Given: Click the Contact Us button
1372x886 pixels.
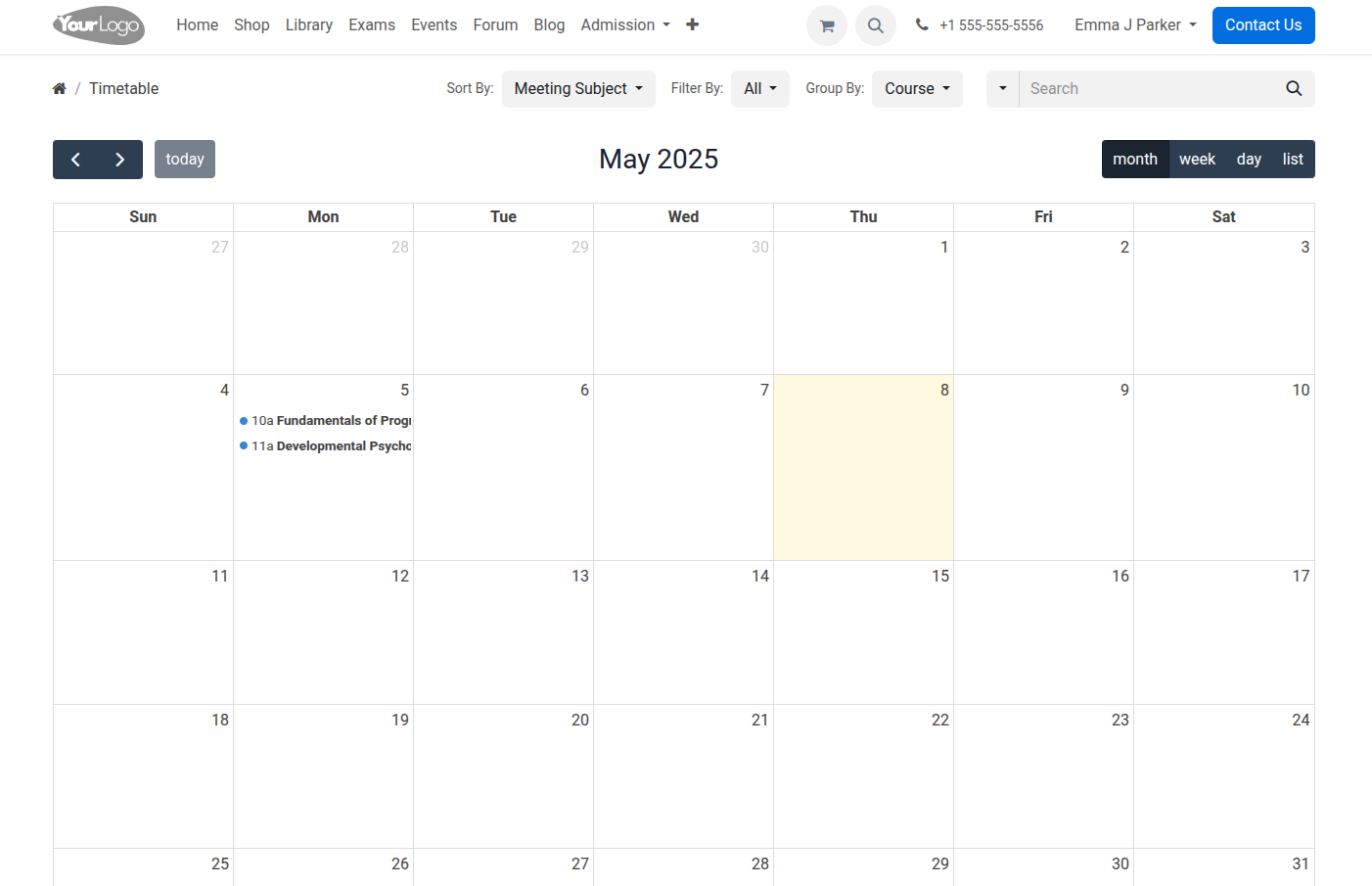Looking at the screenshot, I should (x=1263, y=25).
